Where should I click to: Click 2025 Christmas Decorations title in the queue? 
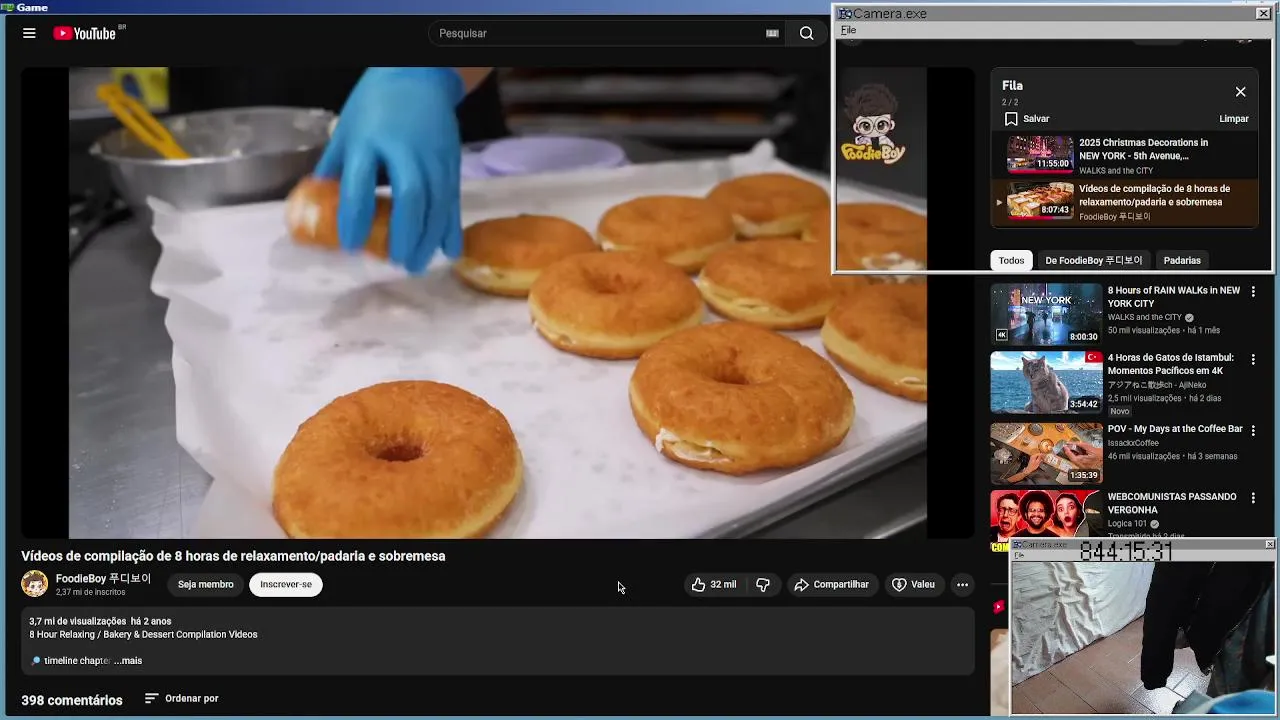[x=1144, y=149]
